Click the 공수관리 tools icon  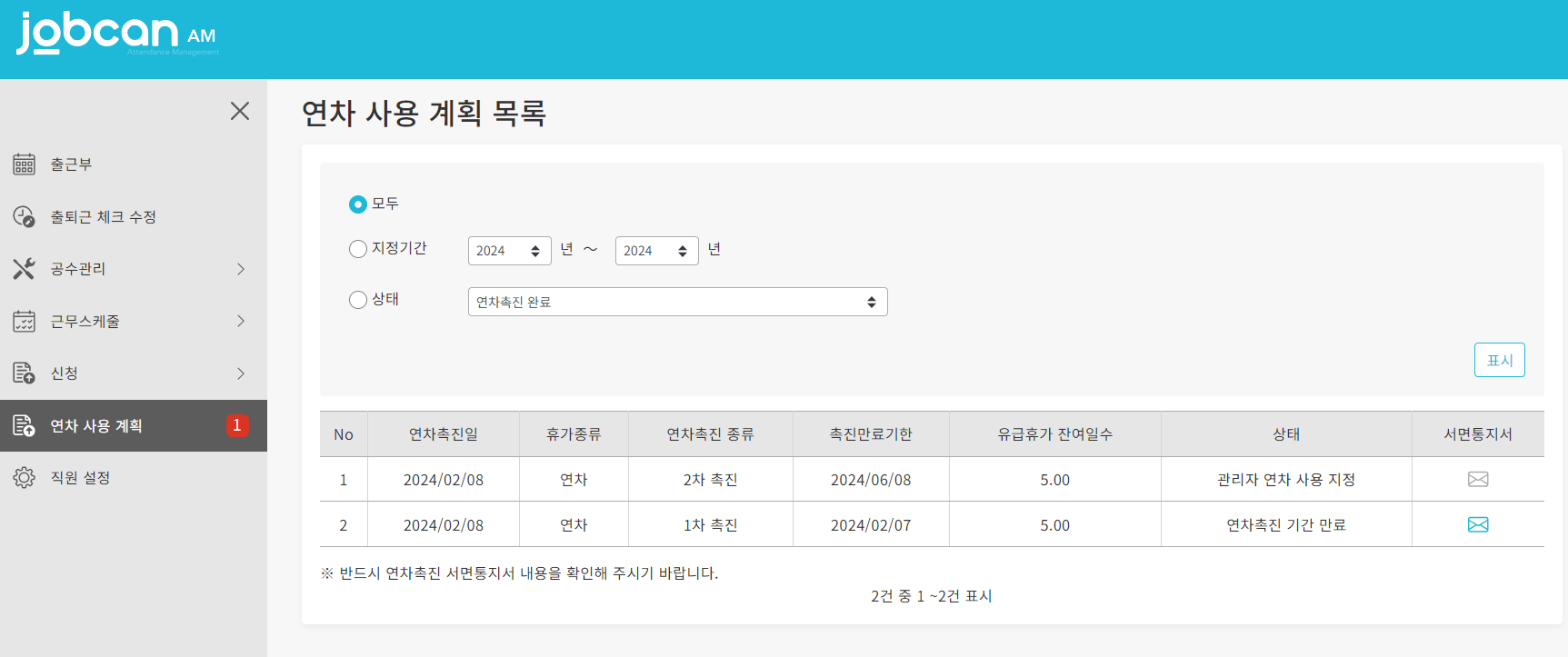24,269
